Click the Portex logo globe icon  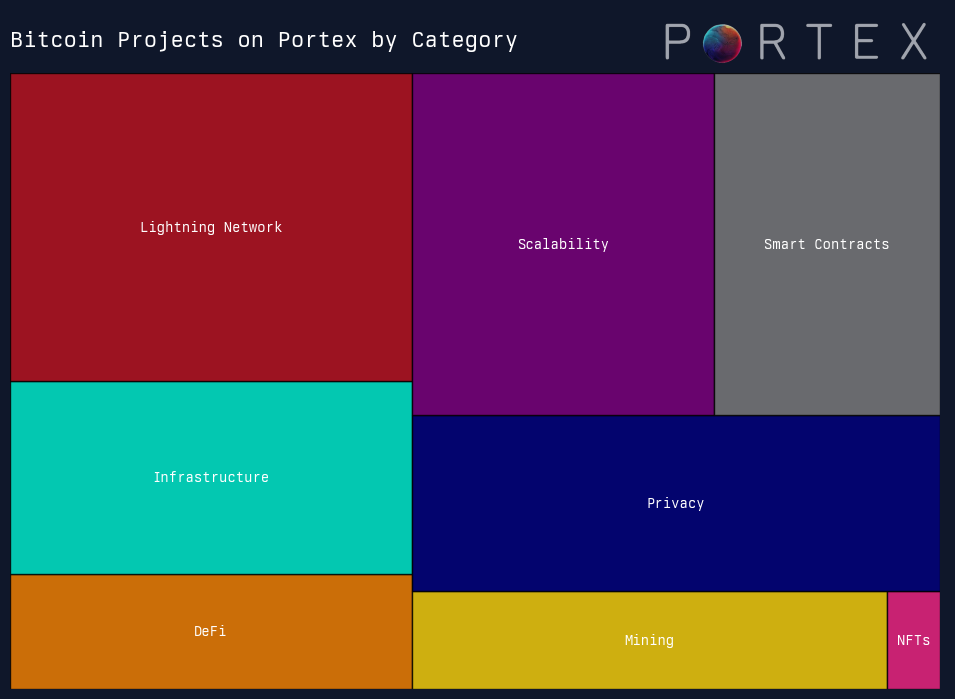point(722,43)
